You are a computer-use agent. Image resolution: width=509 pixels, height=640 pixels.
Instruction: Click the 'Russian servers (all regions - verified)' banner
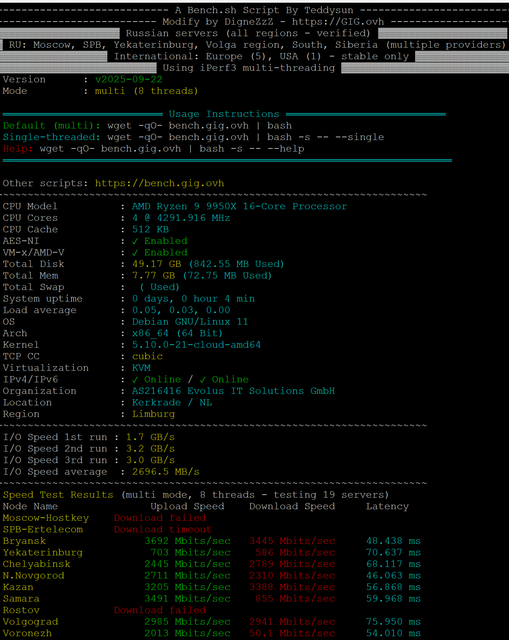tap(248, 33)
